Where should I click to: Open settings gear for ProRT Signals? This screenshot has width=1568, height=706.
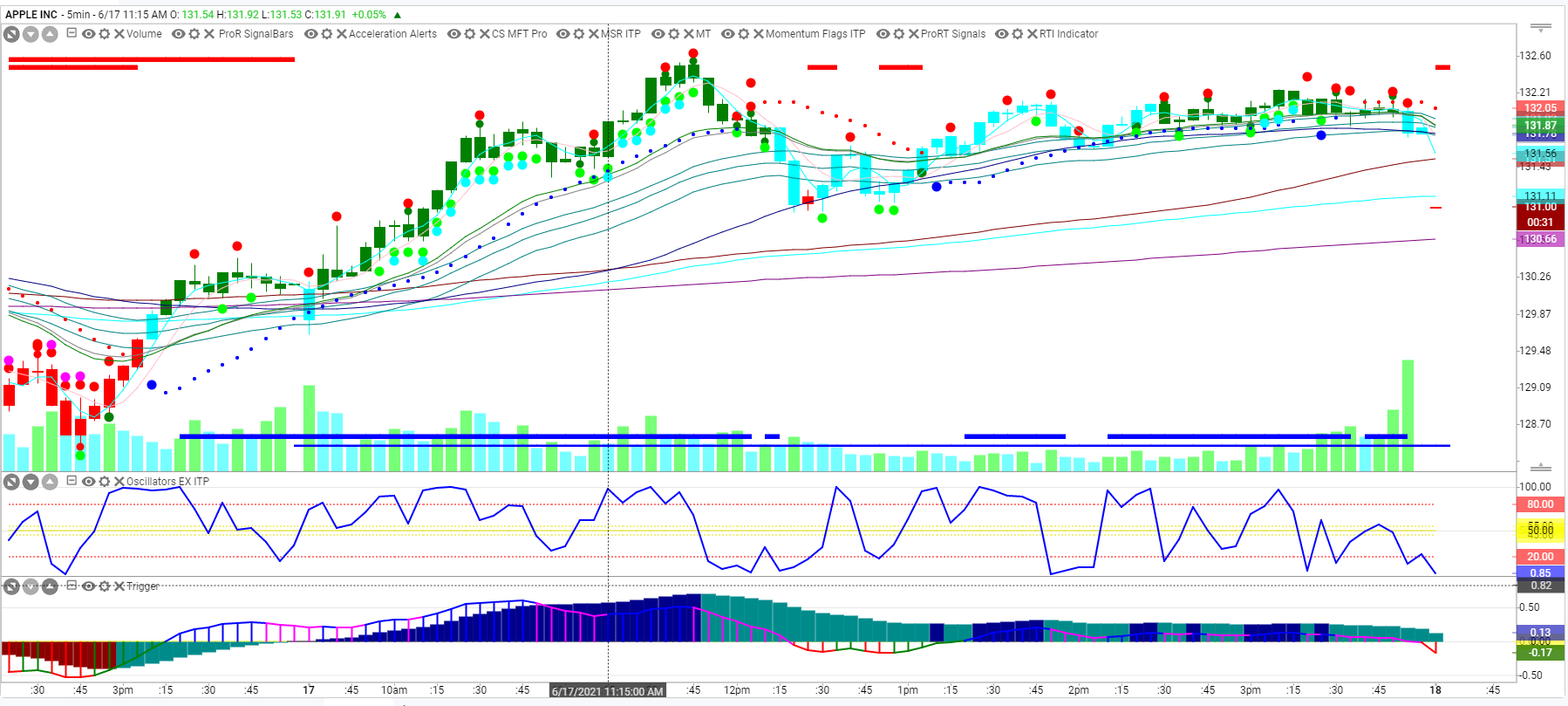coord(899,34)
